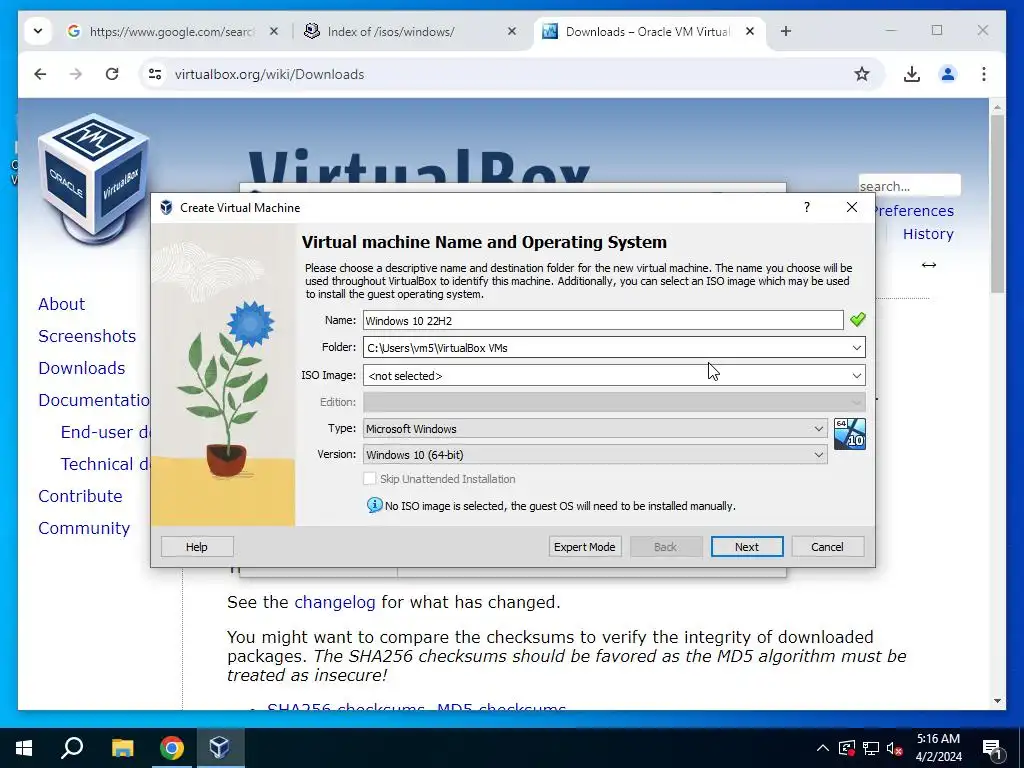
Task: Open File Explorer from taskbar
Action: click(x=122, y=748)
